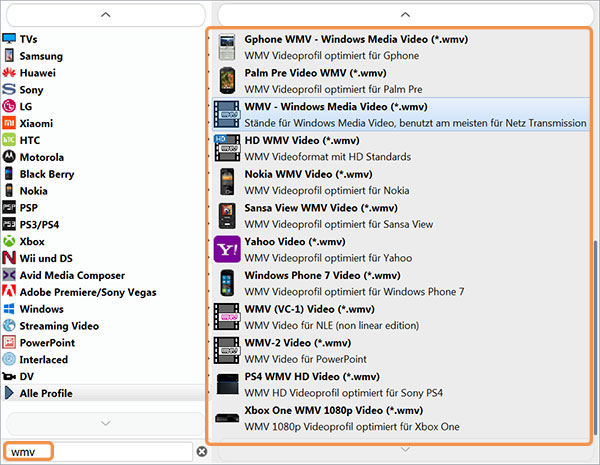Click the PSP logo icon
Screen dimensions: 600x465
click(9, 207)
